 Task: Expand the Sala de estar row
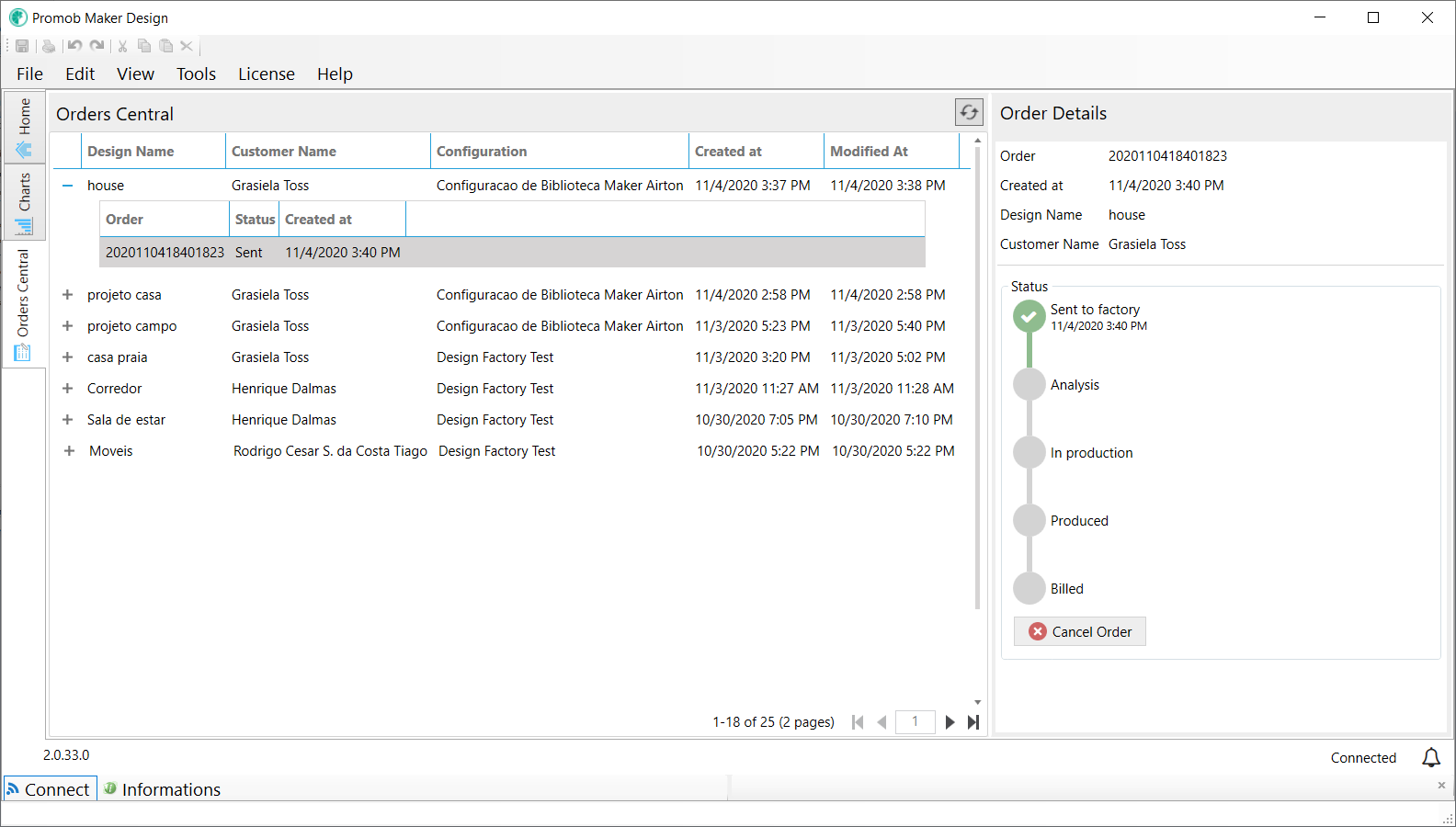pyautogui.click(x=67, y=420)
